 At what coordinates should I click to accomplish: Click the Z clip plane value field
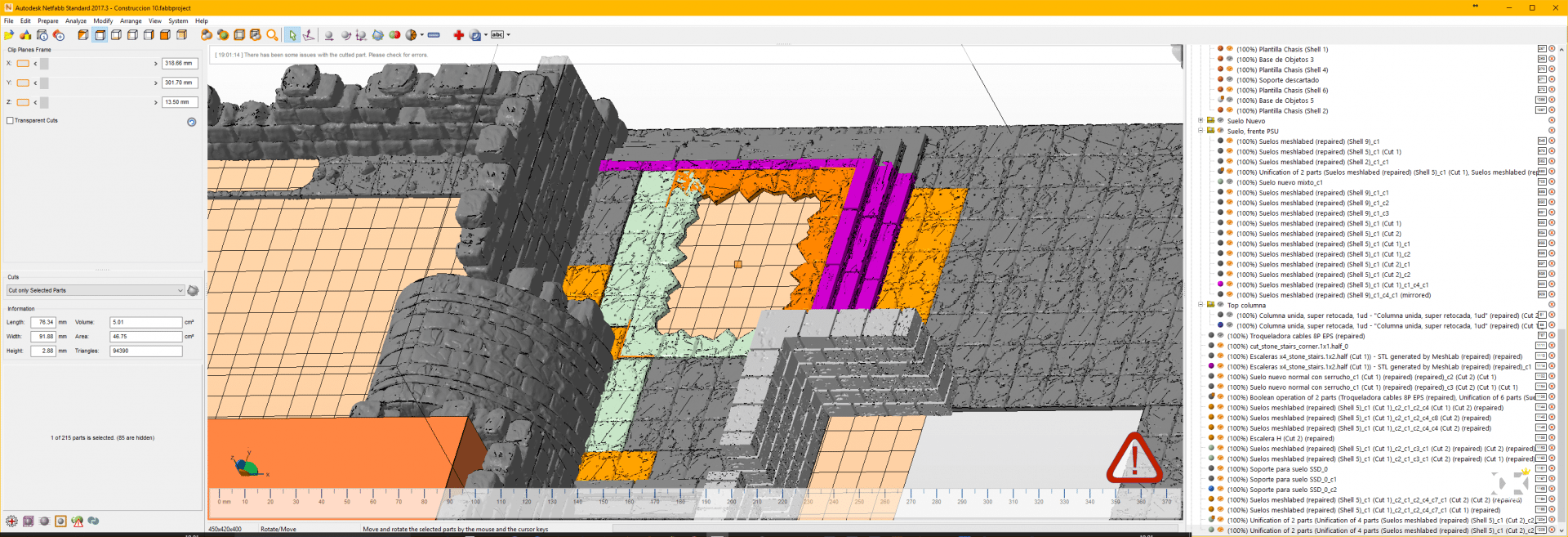pyautogui.click(x=179, y=102)
